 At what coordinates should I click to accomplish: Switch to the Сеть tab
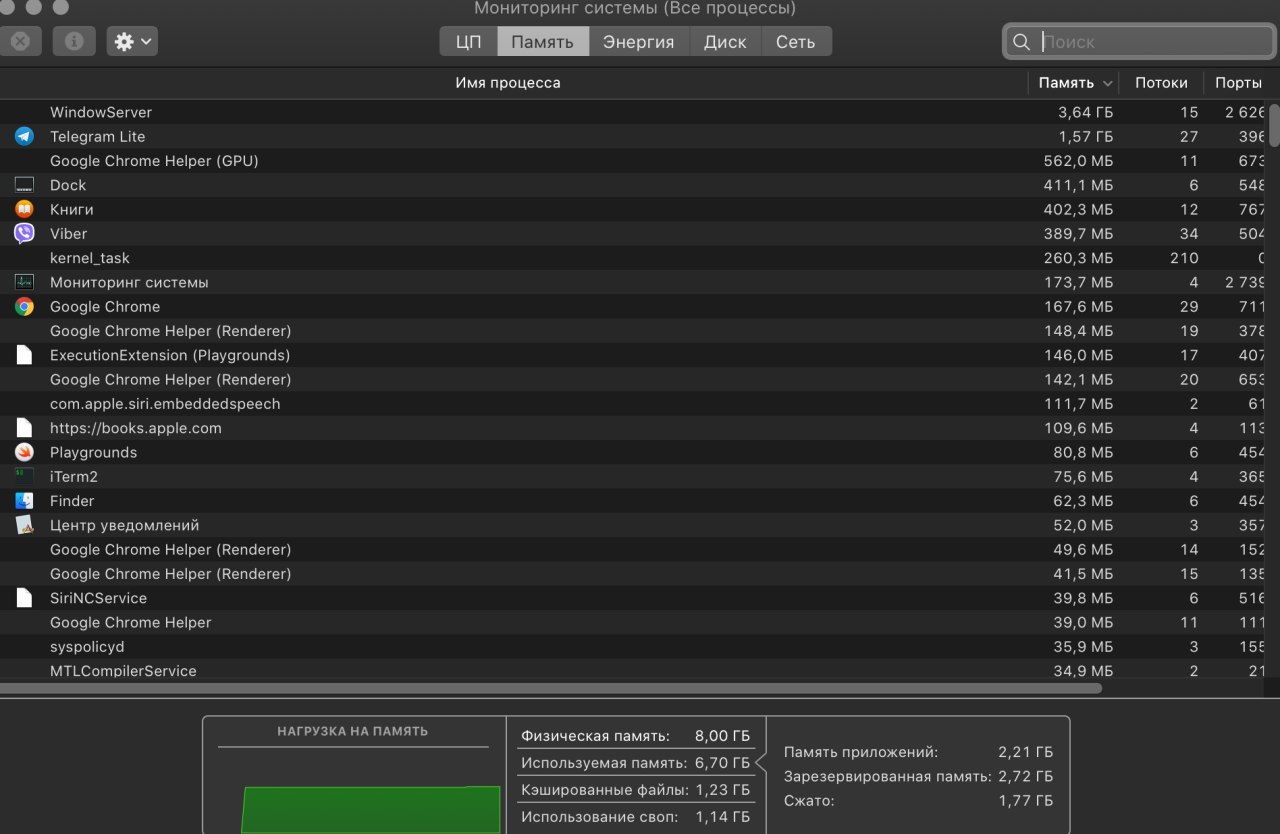796,42
